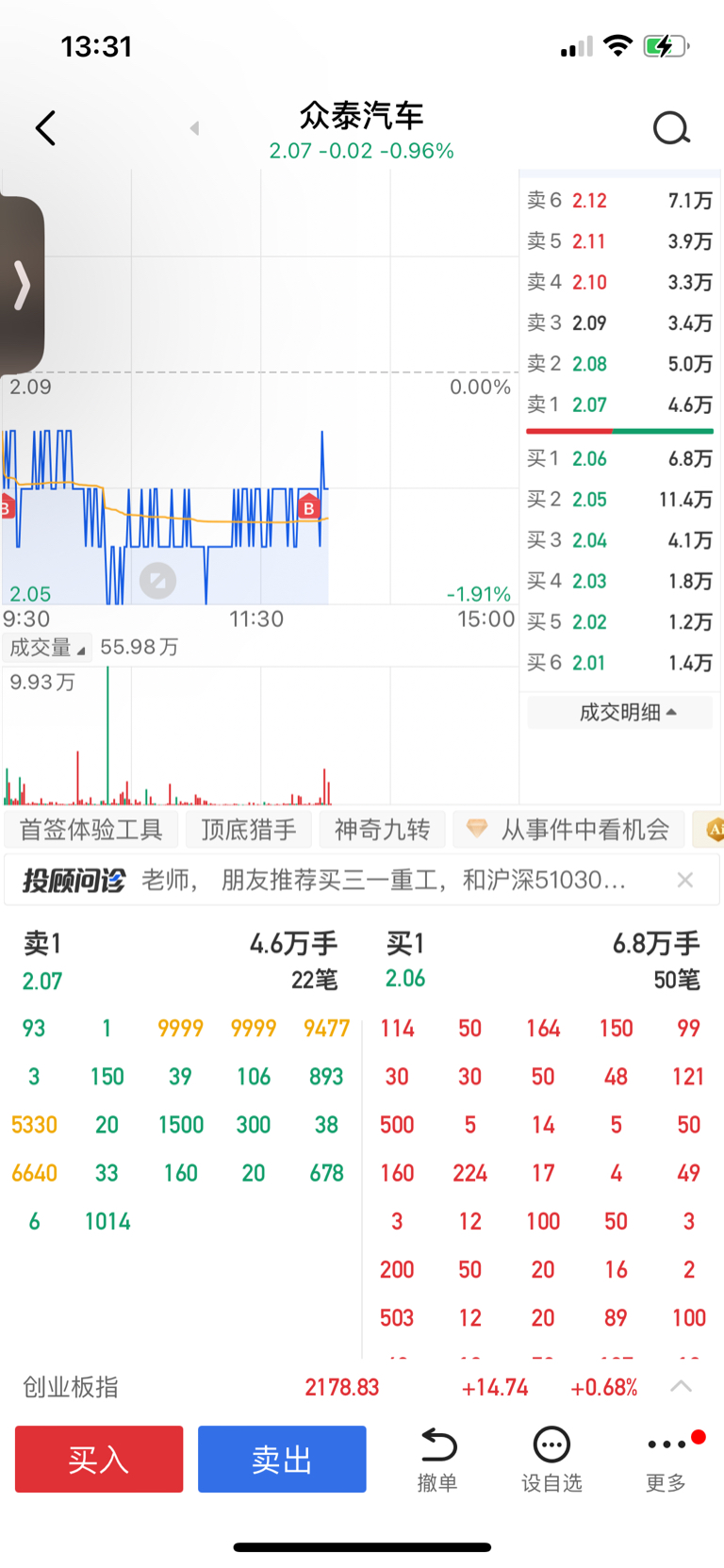Tap the red B marker near 11:30
This screenshot has height=1568, width=724.
(308, 507)
